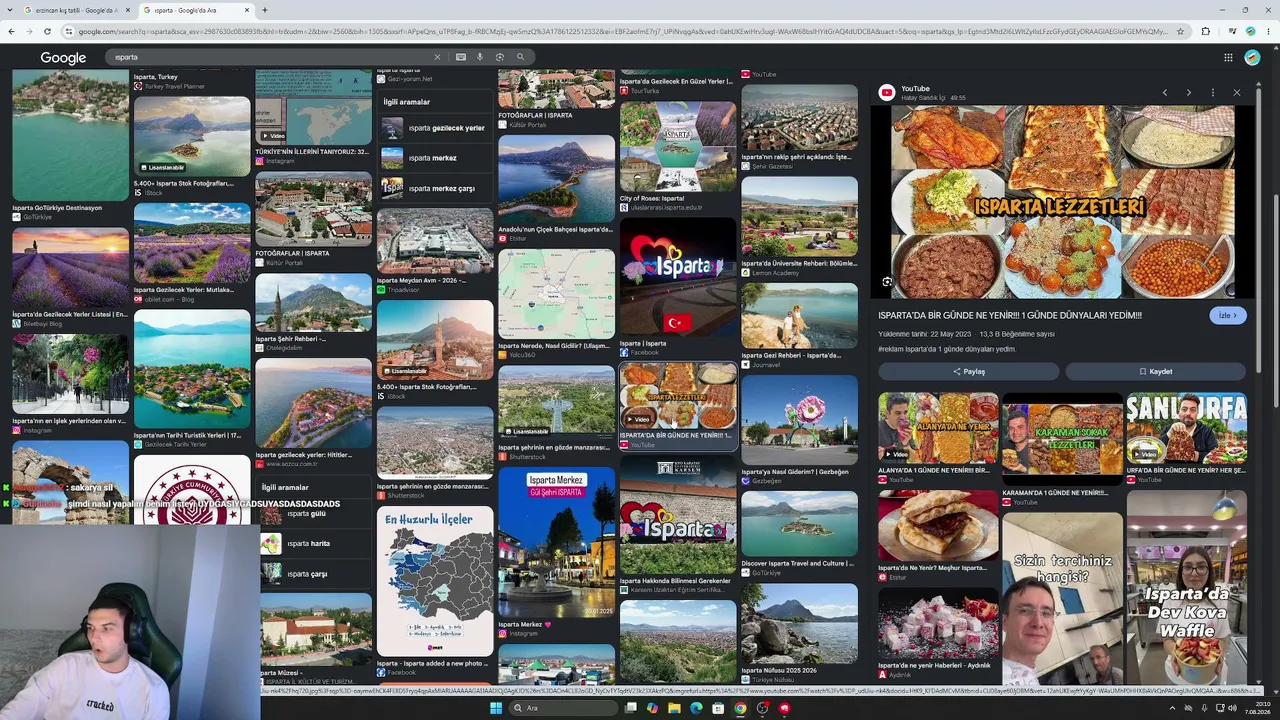Viewport: 1280px width, 720px height.
Task: Search by image with the Lens icon
Action: (499, 57)
